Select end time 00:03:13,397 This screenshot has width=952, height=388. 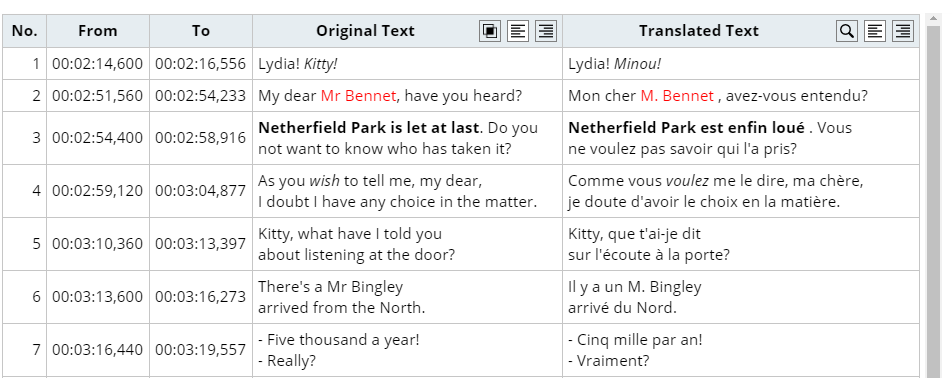(201, 243)
